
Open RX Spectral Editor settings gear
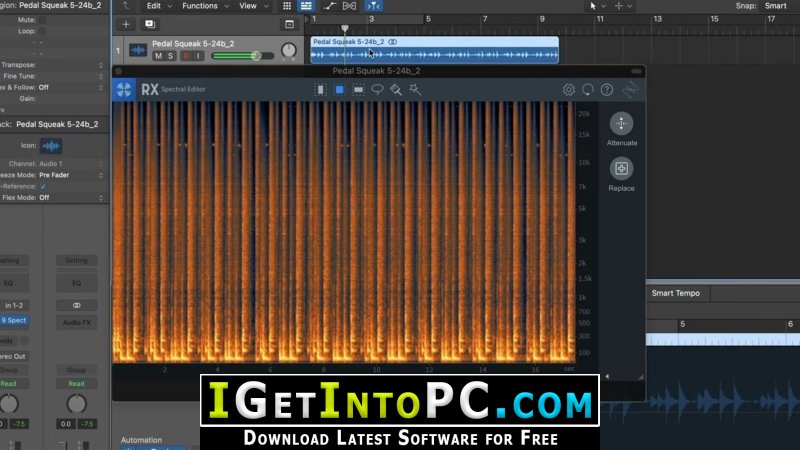568,90
